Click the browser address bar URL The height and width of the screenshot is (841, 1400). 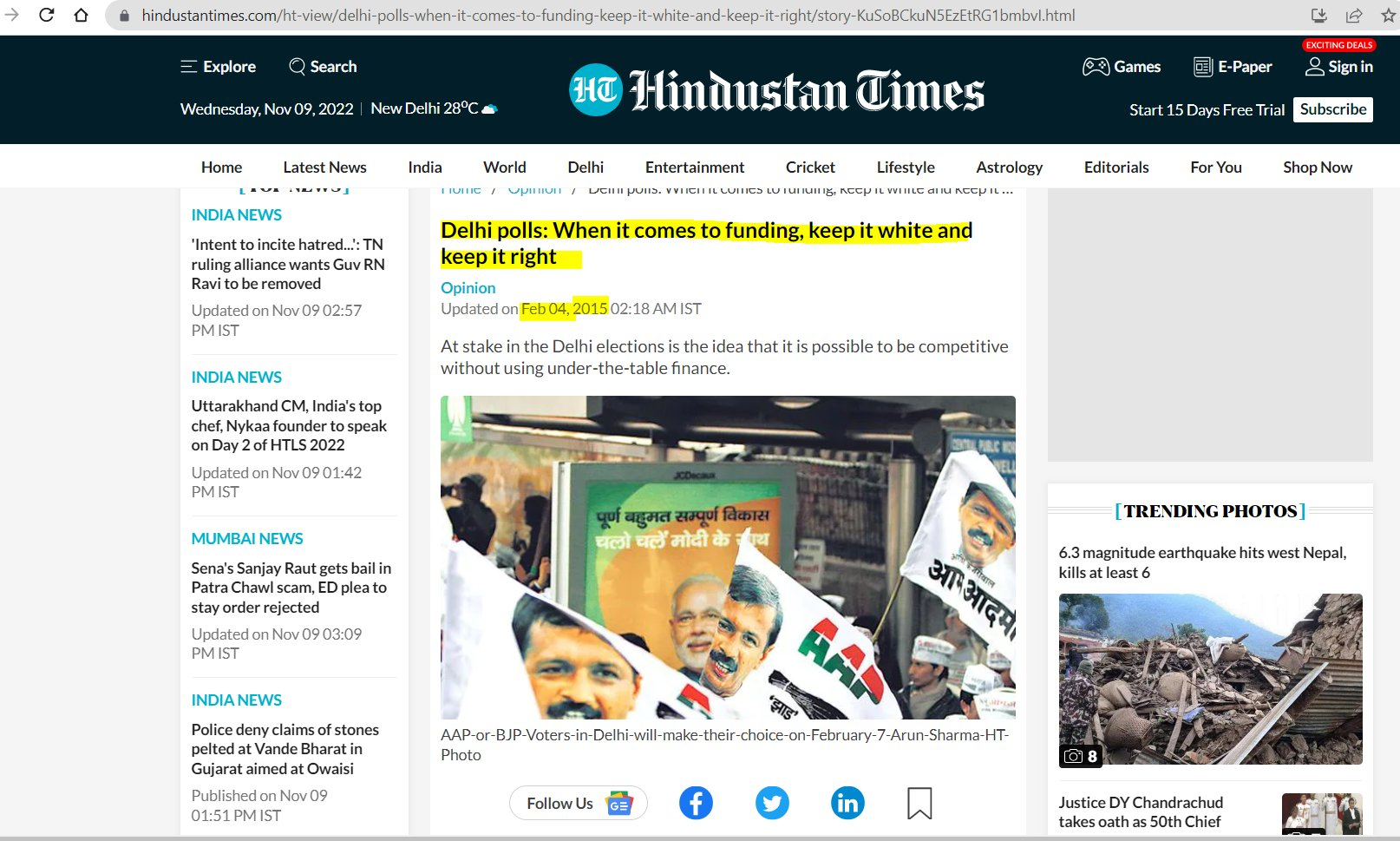(x=607, y=16)
